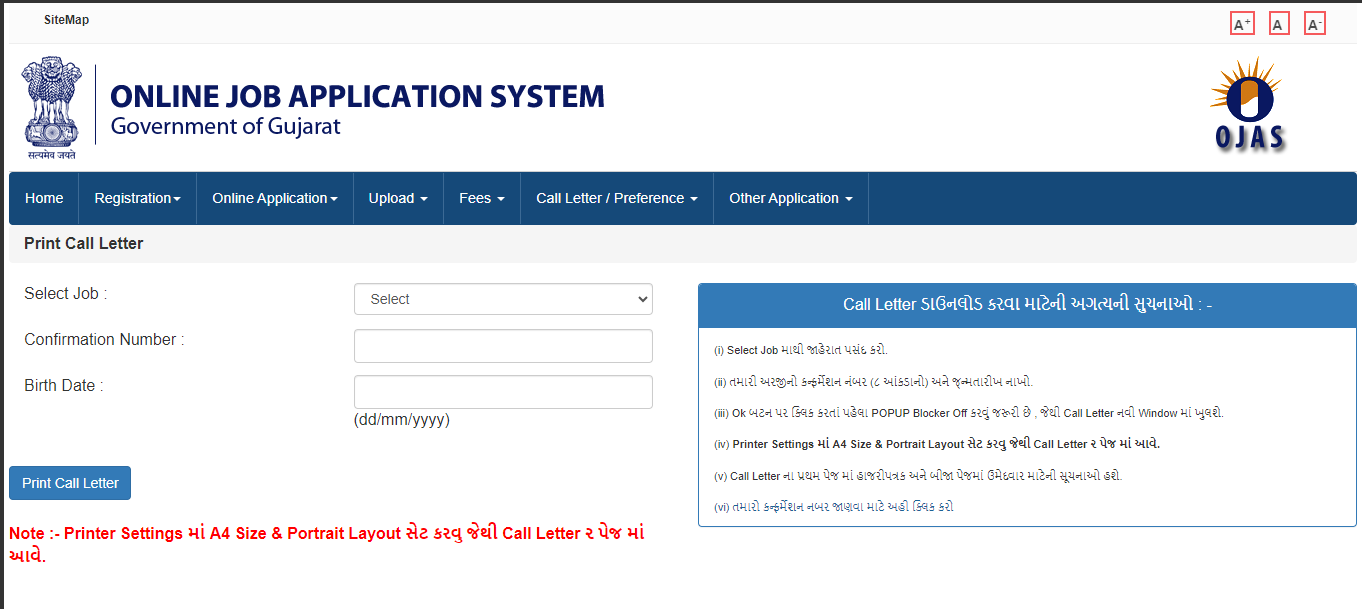Increase font size with A+ icon
Viewport: 1362px width, 609px height.
click(x=1242, y=24)
